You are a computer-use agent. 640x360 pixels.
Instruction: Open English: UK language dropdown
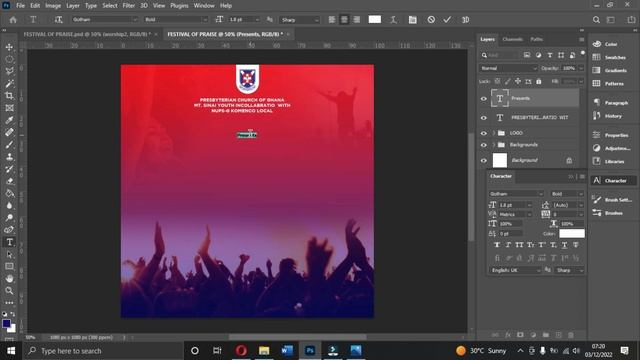(x=515, y=270)
